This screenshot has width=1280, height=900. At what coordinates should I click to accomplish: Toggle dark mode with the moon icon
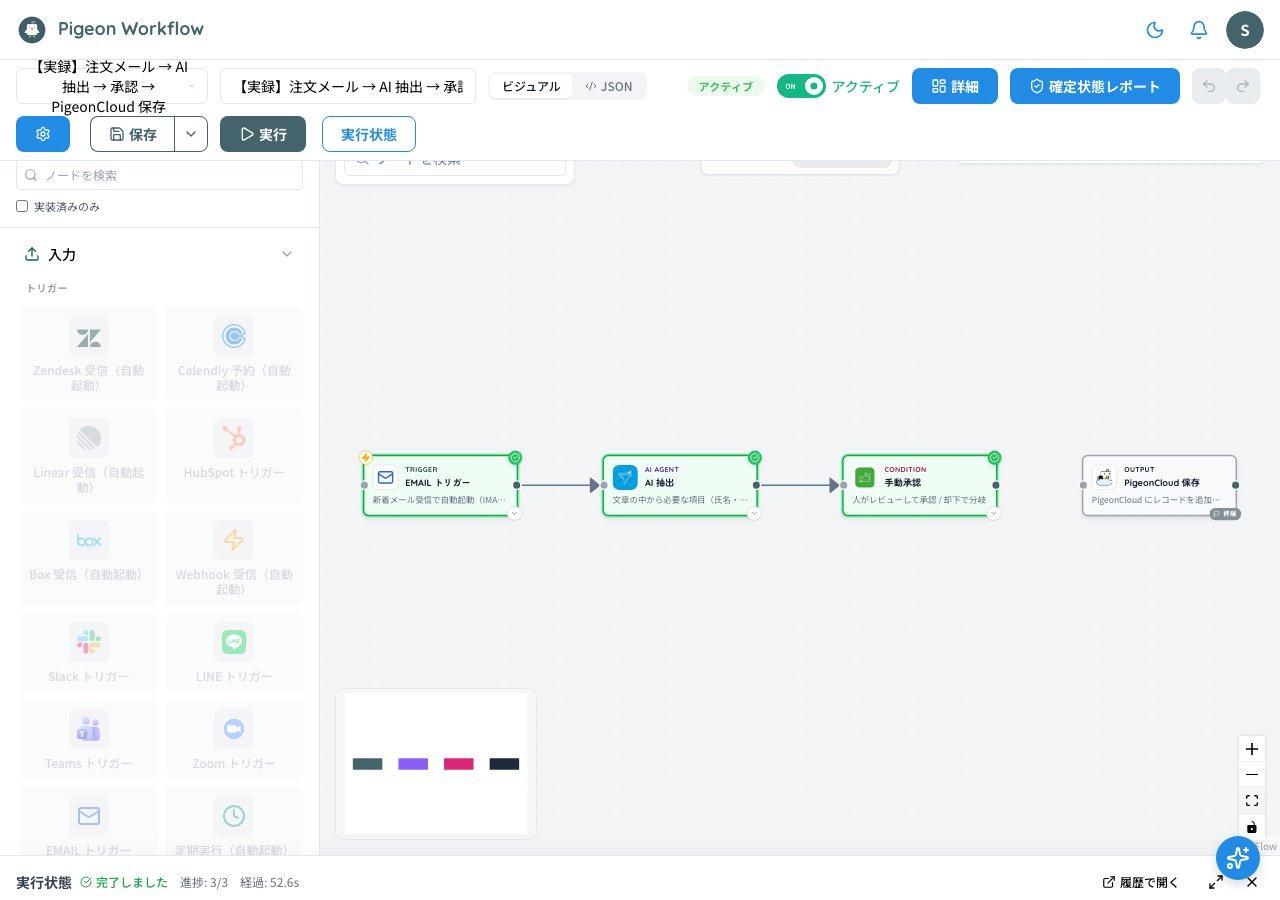[1155, 30]
